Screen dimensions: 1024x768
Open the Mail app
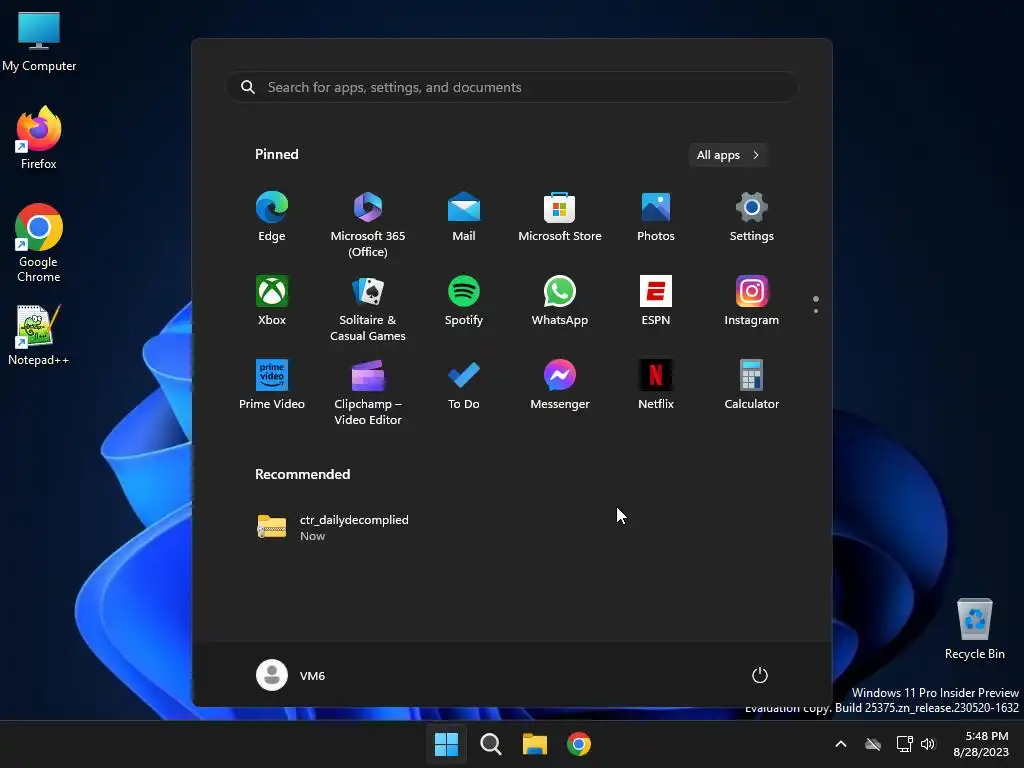pyautogui.click(x=464, y=217)
